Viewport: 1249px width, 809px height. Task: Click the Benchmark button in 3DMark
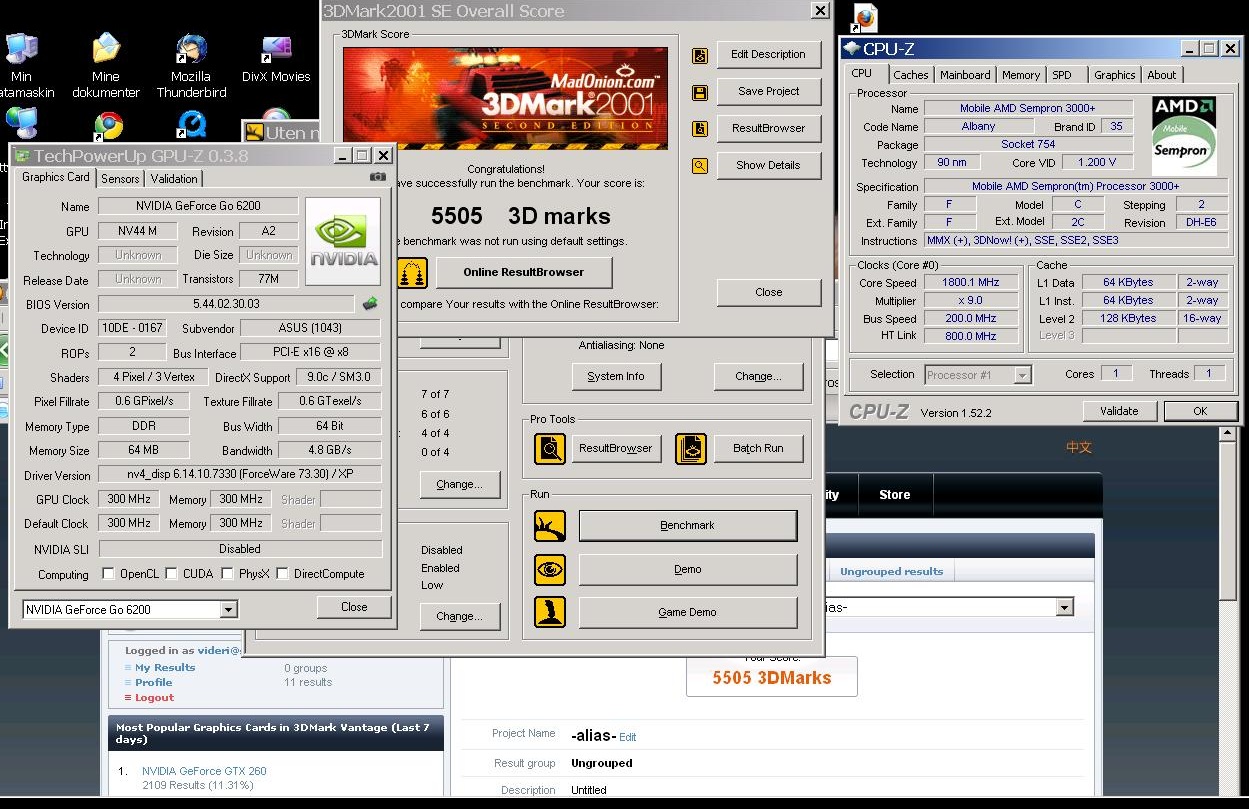coord(688,526)
